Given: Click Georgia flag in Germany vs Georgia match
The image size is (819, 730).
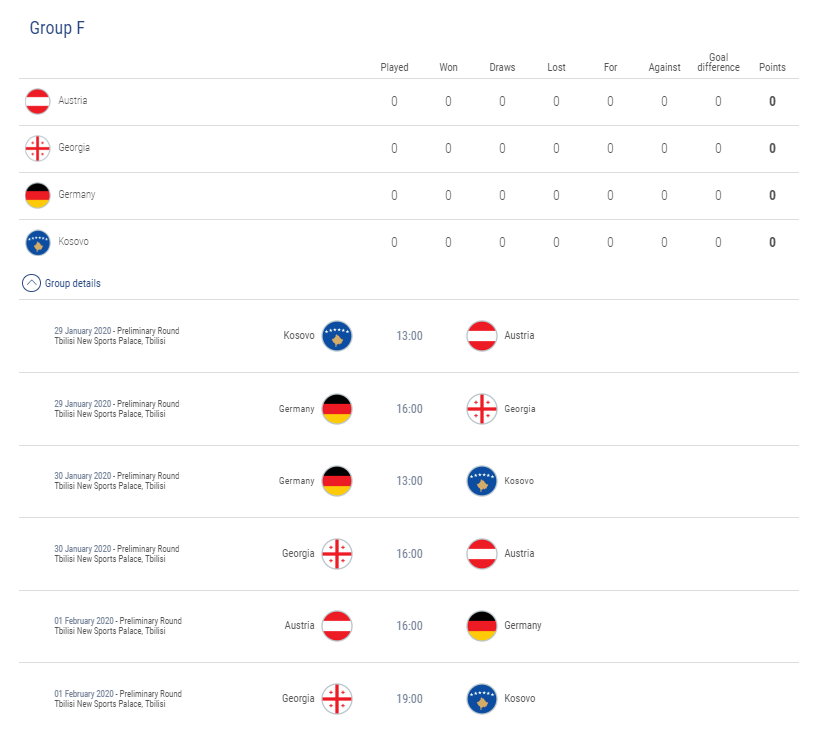Looking at the screenshot, I should click(482, 409).
